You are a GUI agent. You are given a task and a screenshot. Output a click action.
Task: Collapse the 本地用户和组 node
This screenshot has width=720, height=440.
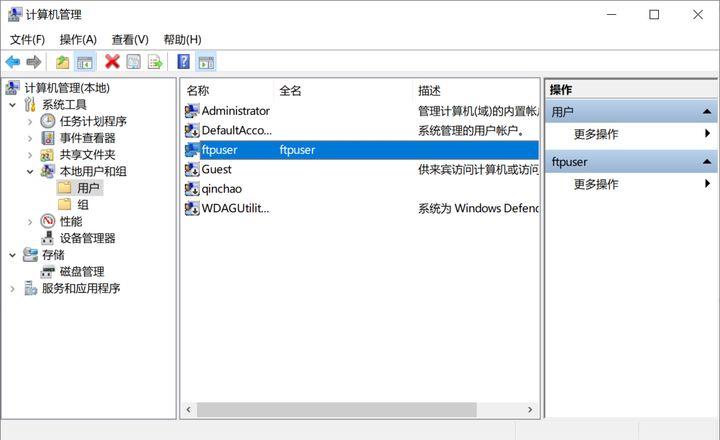[30, 171]
